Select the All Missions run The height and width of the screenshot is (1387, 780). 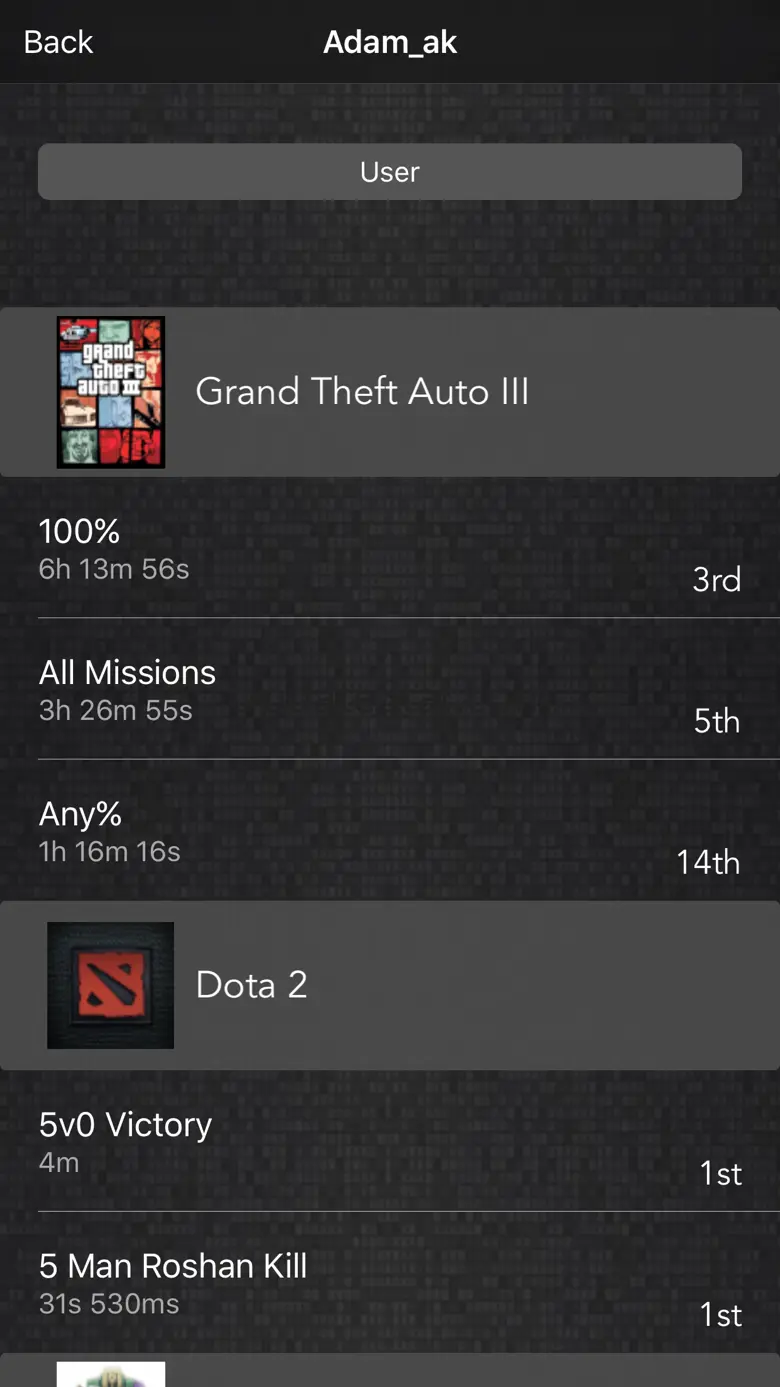[x=390, y=689]
